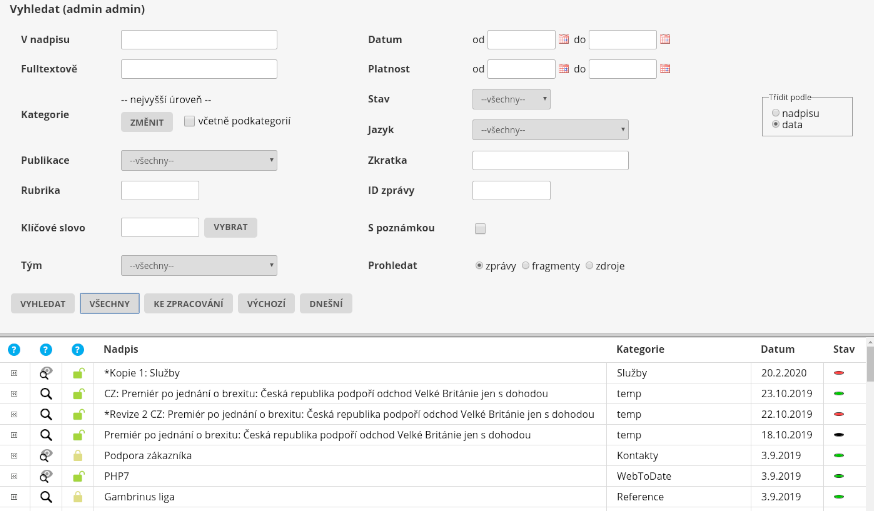Screen dimensions: 874x511
Task: Check the 'S poznámkou' checkbox
Action: (x=480, y=228)
